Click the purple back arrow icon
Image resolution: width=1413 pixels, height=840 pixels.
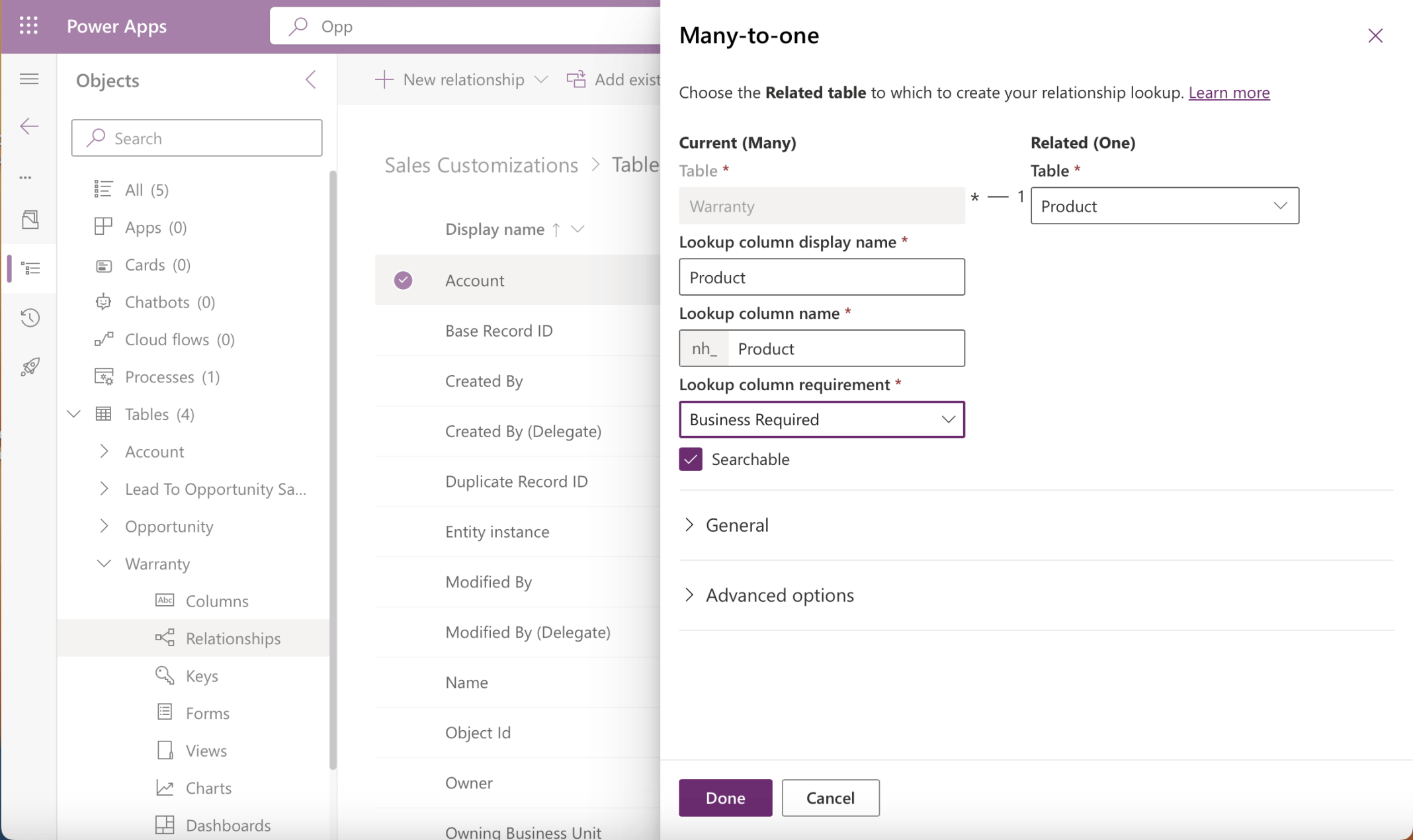(x=29, y=126)
